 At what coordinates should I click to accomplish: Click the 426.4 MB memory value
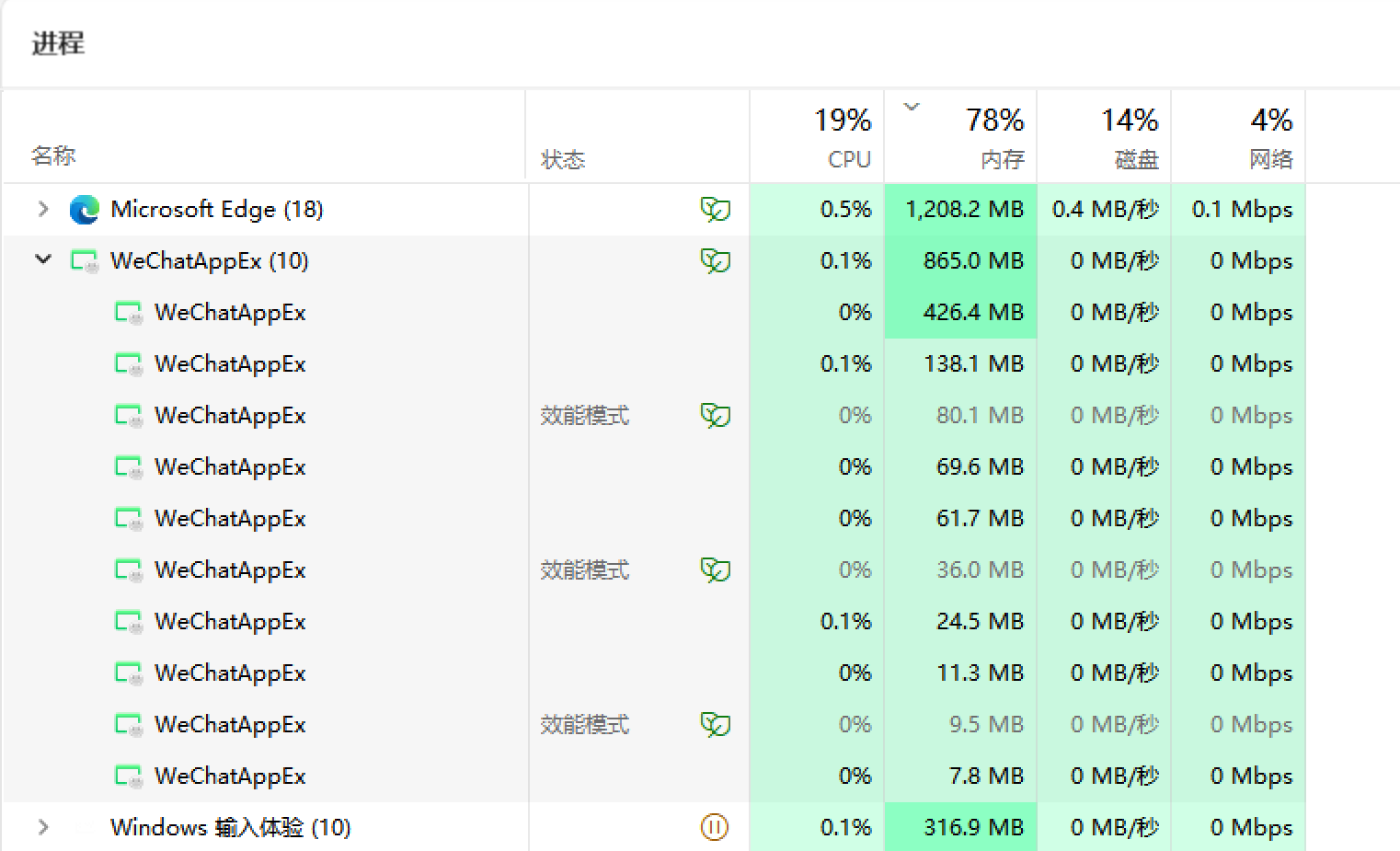(973, 313)
